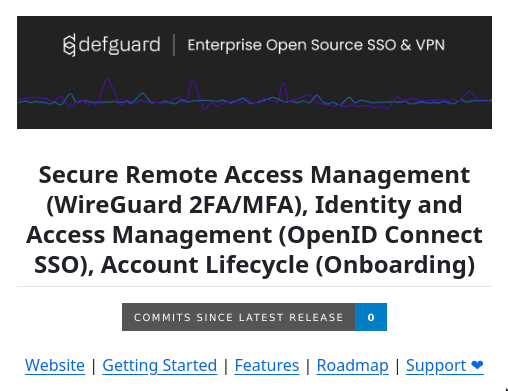Click the Account Lifecycle (Onboarding) heading text

coord(288,265)
